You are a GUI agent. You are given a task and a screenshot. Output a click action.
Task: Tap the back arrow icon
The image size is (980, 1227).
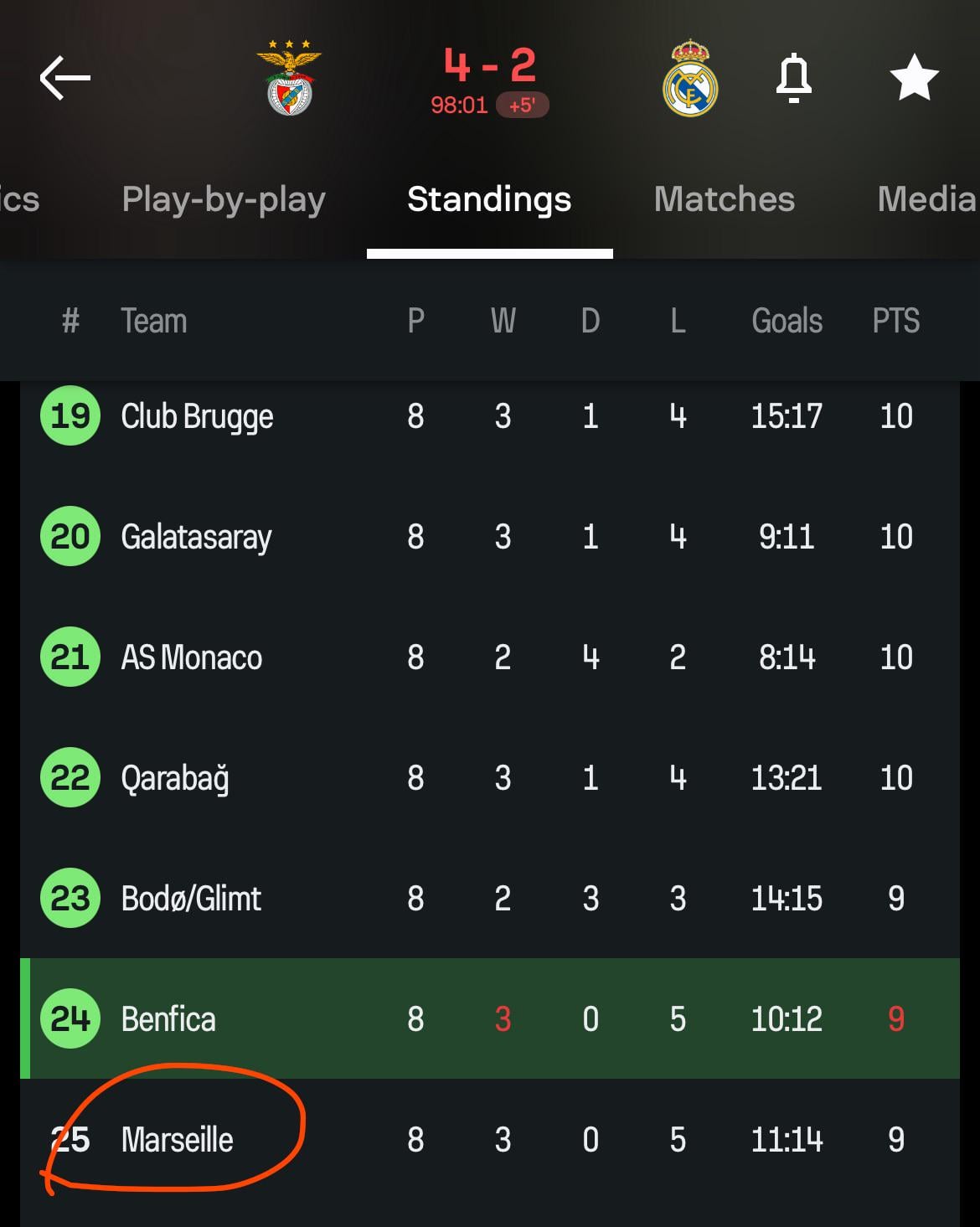pos(65,79)
